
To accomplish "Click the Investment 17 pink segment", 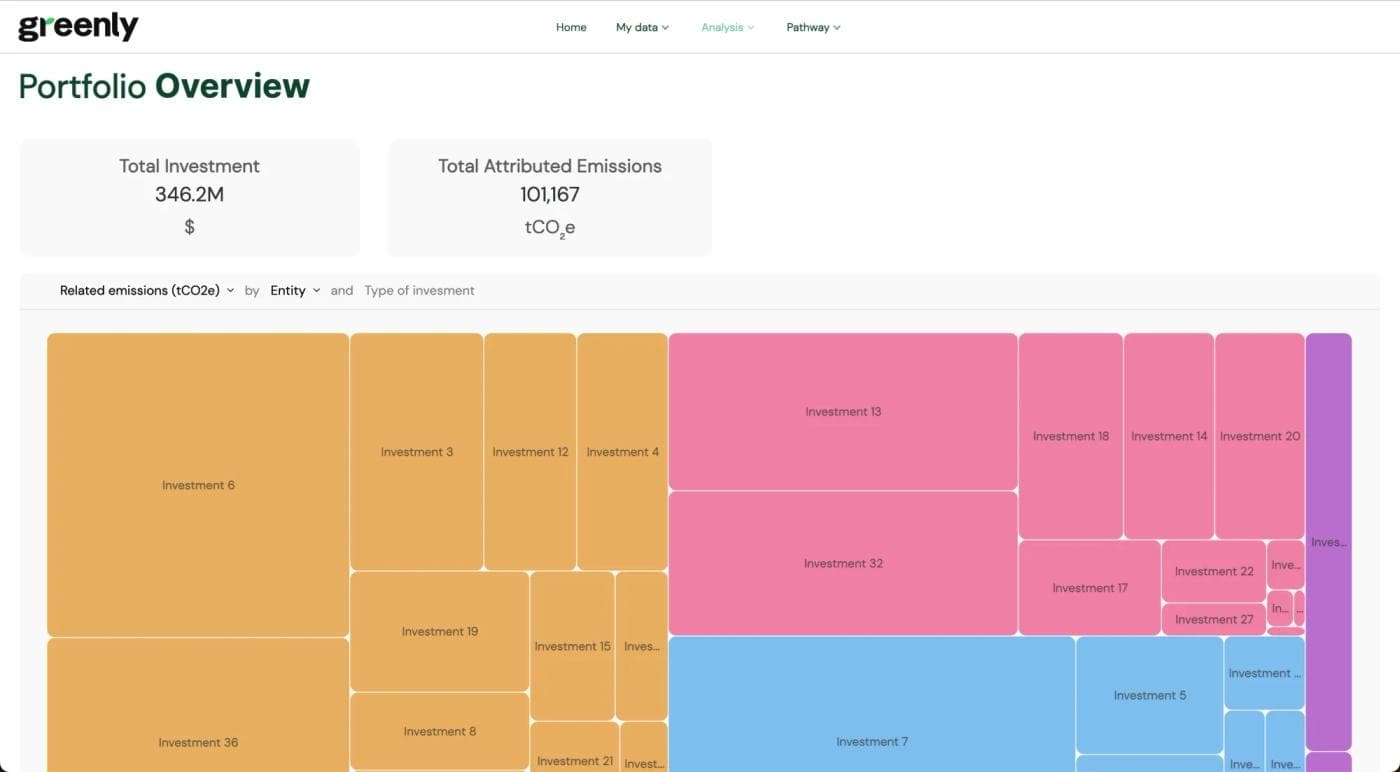I will pos(1087,587).
